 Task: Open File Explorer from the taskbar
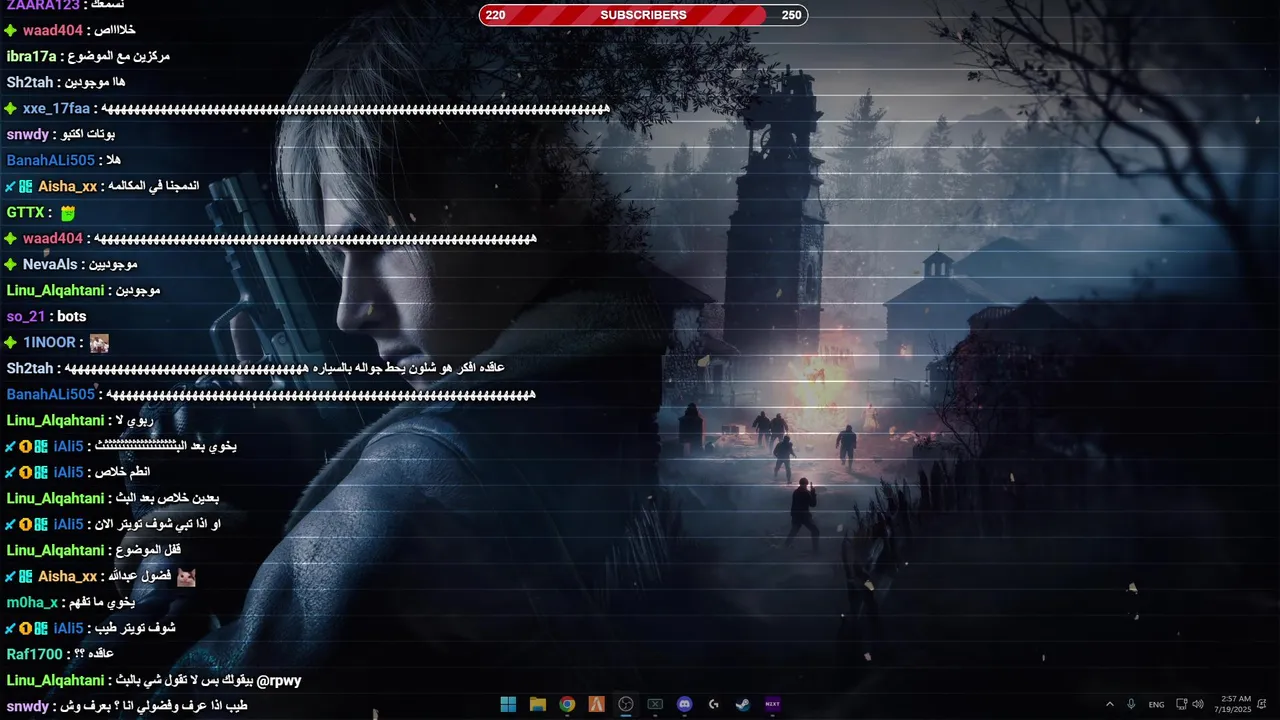(537, 704)
